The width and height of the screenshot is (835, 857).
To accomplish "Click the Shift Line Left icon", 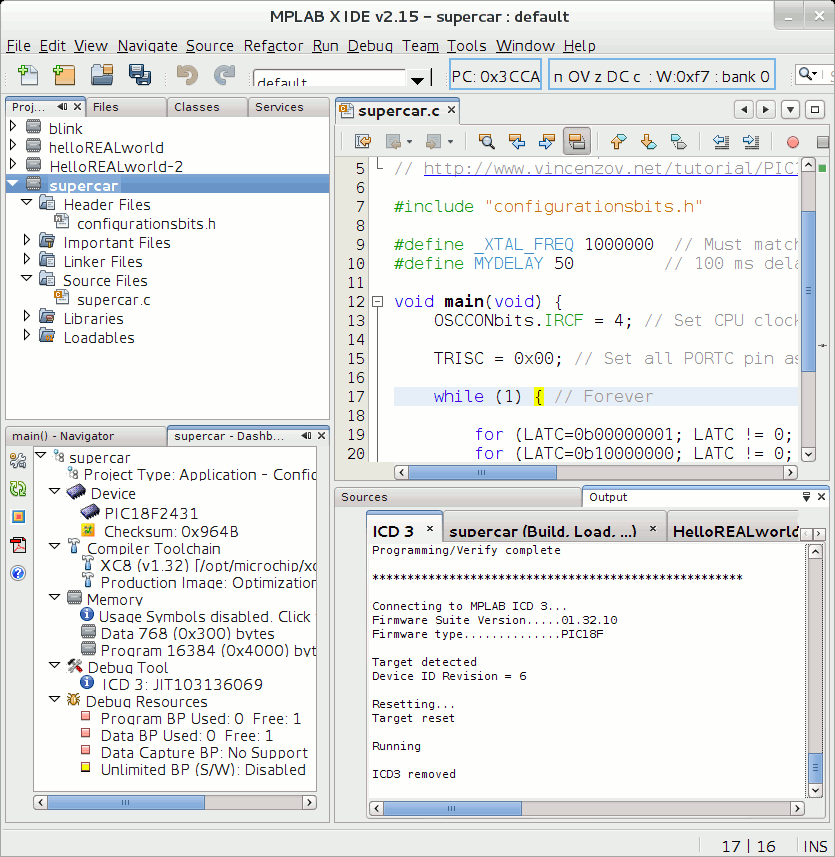I will point(721,142).
